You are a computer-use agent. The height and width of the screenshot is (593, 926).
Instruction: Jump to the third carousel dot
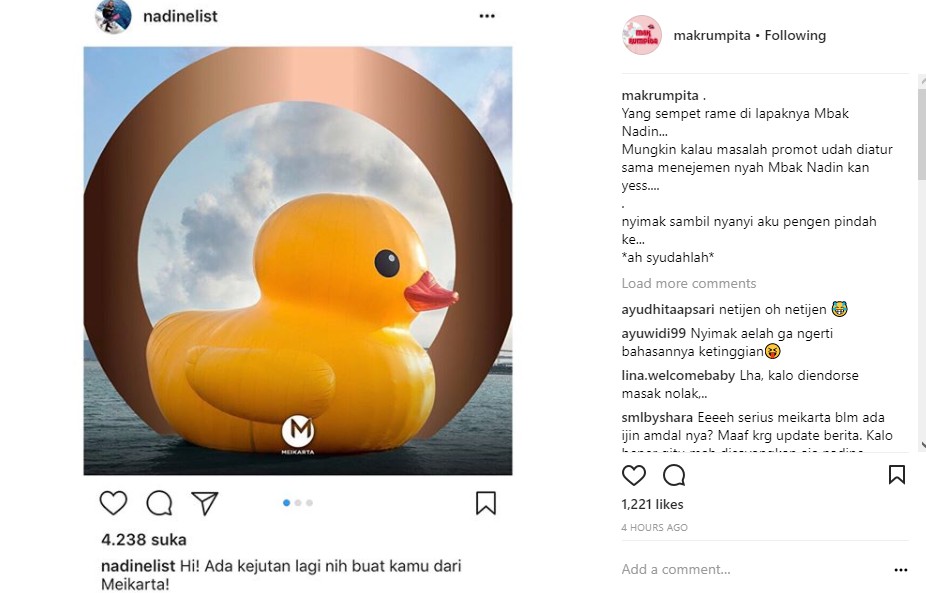[309, 503]
